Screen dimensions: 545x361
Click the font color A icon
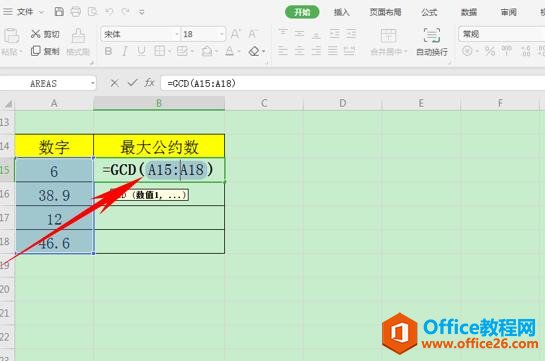(229, 51)
